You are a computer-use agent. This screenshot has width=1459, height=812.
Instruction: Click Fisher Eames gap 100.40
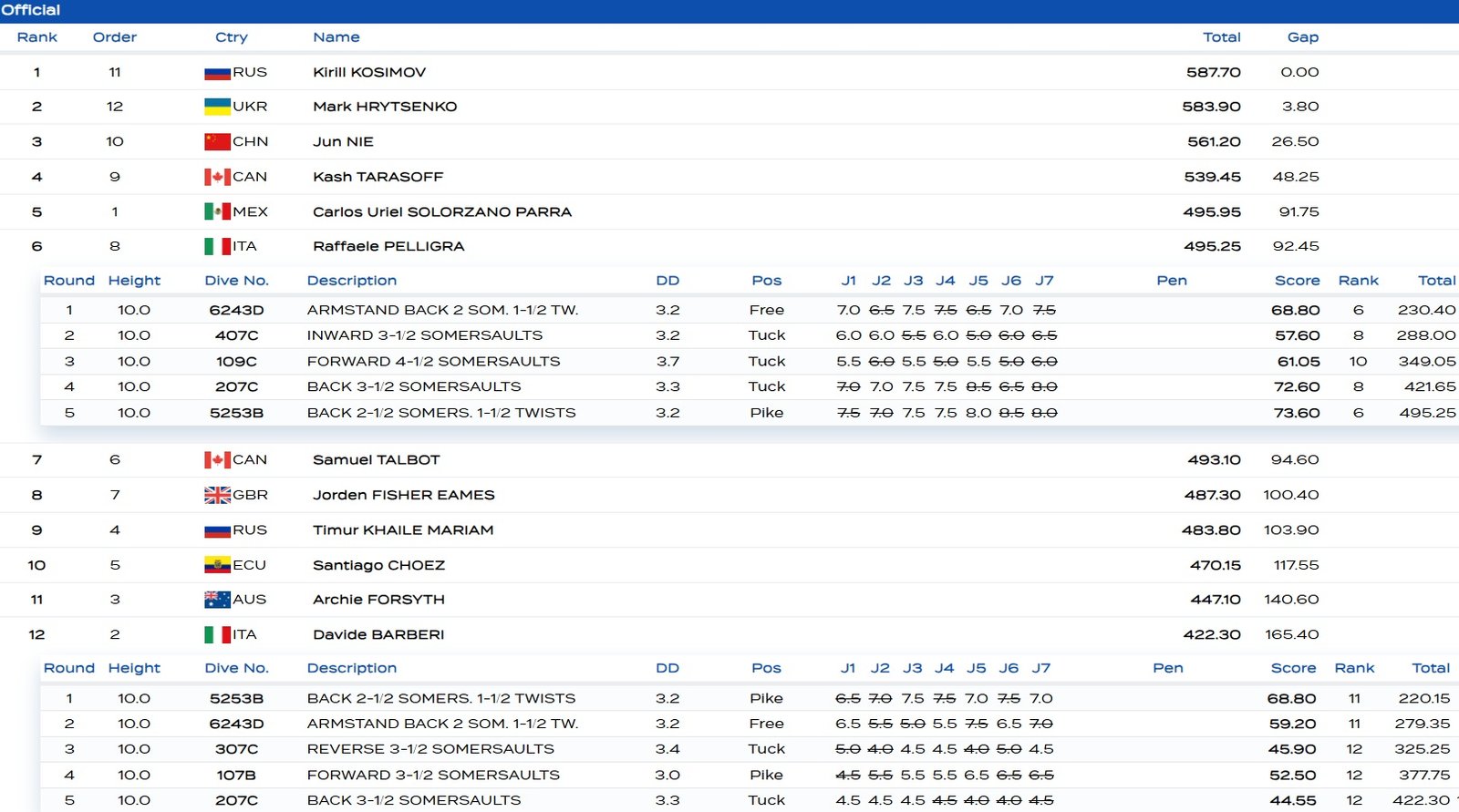1291,495
